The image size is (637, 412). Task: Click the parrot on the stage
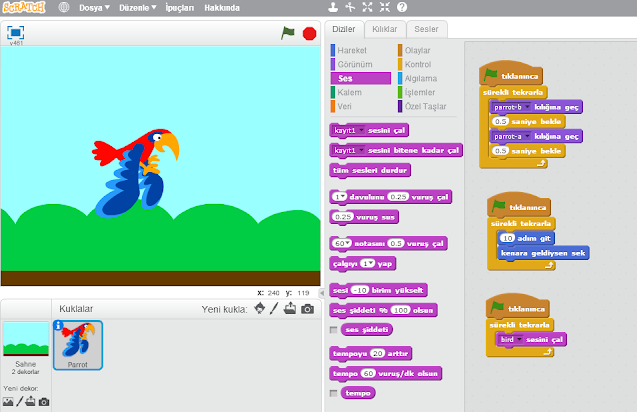click(x=134, y=173)
